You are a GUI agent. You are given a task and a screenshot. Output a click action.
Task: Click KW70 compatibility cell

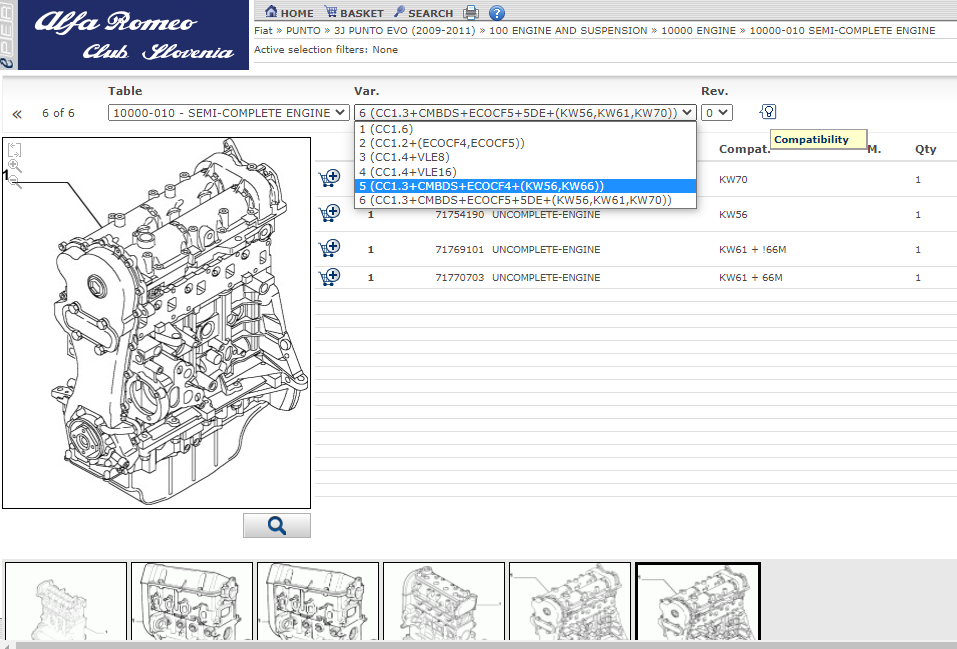pyautogui.click(x=733, y=179)
